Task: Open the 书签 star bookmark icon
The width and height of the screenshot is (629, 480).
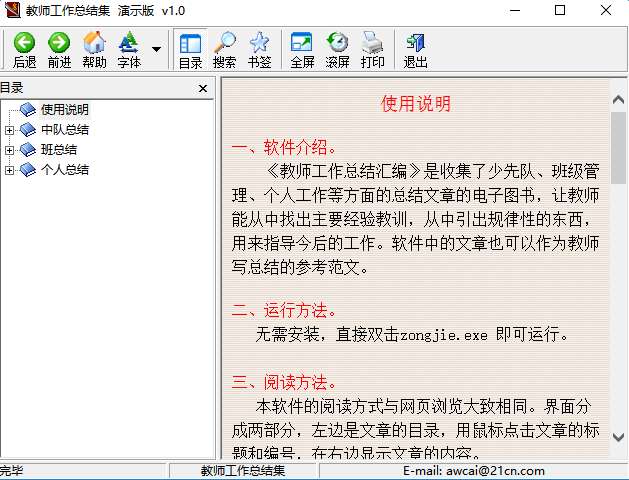Action: (259, 43)
